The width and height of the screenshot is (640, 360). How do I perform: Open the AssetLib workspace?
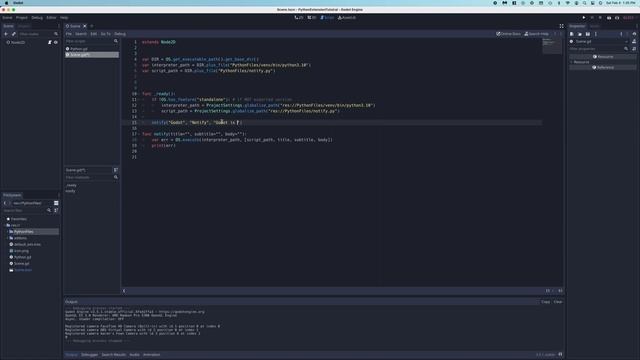347,18
